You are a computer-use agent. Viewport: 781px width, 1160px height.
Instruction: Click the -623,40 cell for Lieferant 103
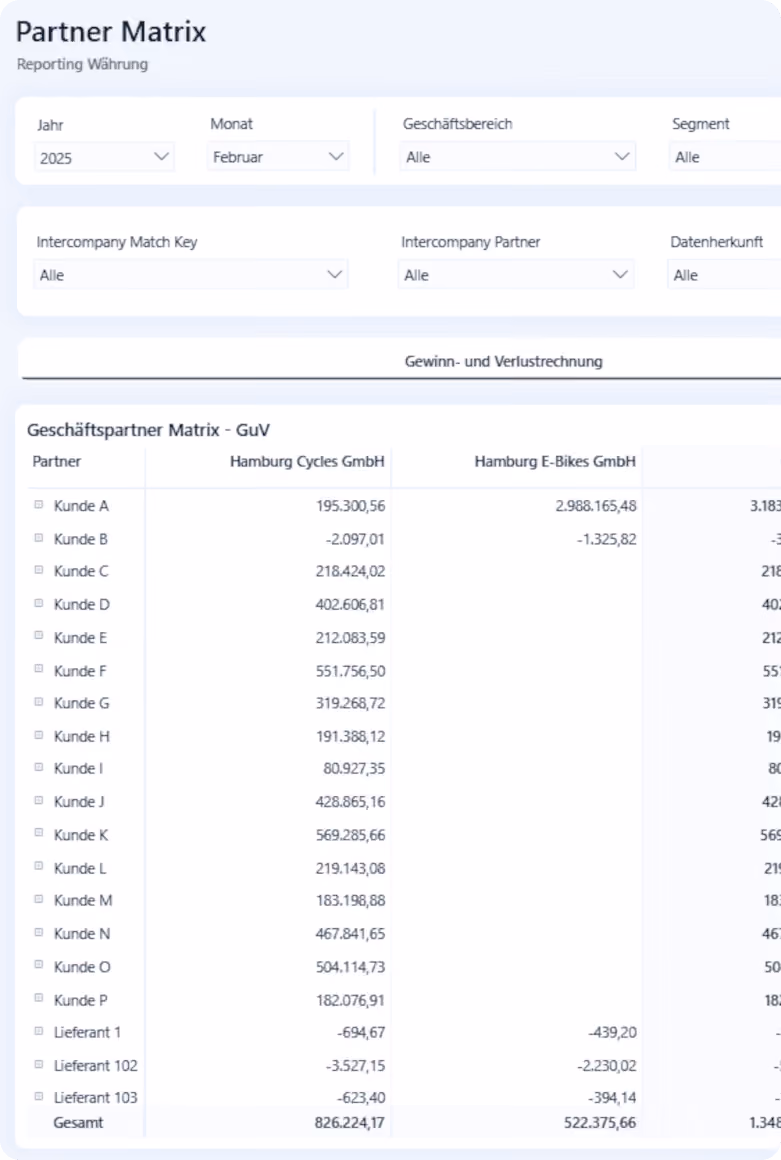[x=361, y=1098]
